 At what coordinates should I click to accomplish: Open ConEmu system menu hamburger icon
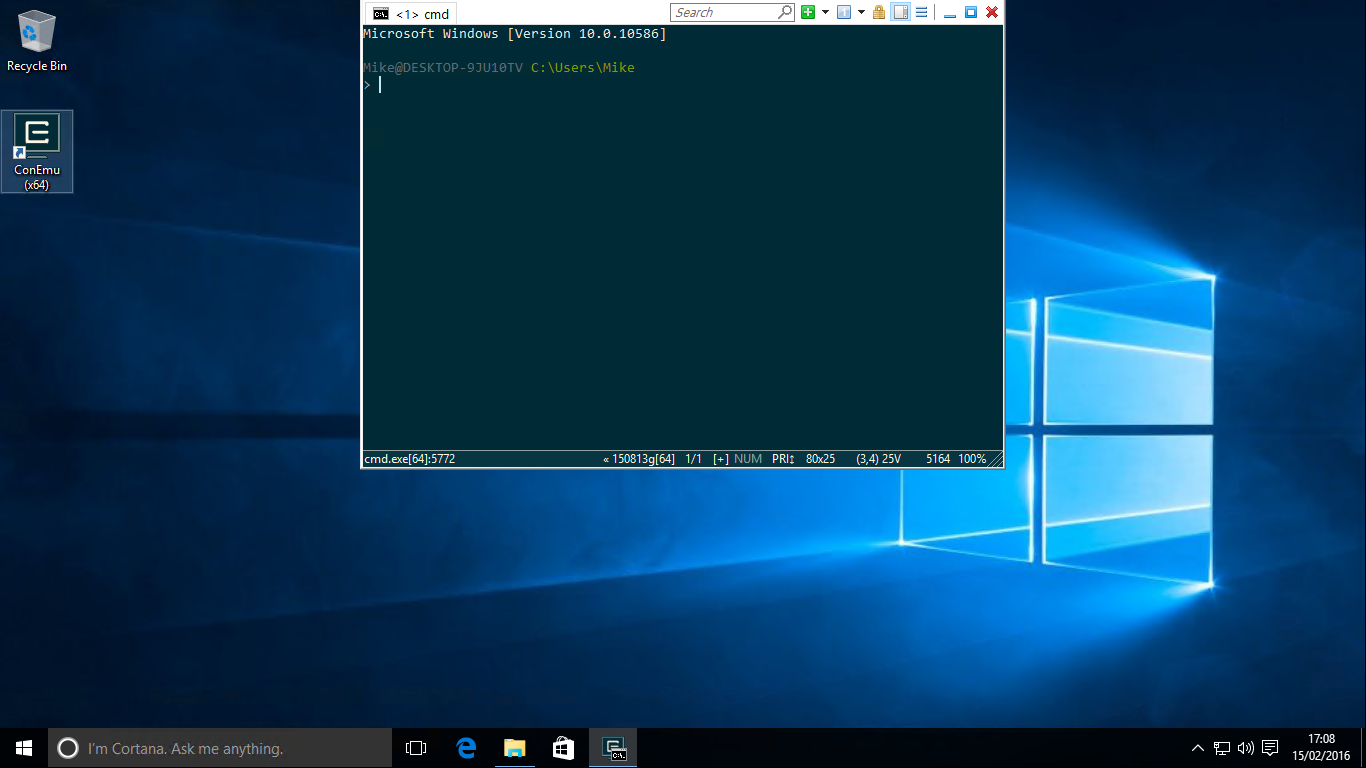click(921, 12)
